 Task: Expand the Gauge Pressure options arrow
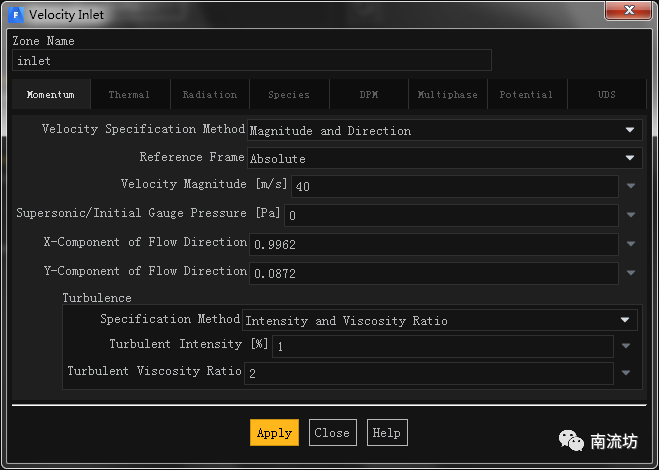(x=630, y=215)
